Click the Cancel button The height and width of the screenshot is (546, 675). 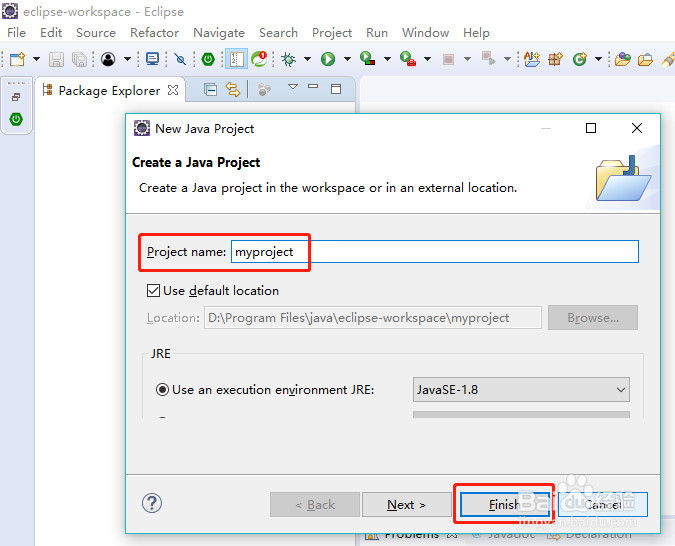click(603, 505)
